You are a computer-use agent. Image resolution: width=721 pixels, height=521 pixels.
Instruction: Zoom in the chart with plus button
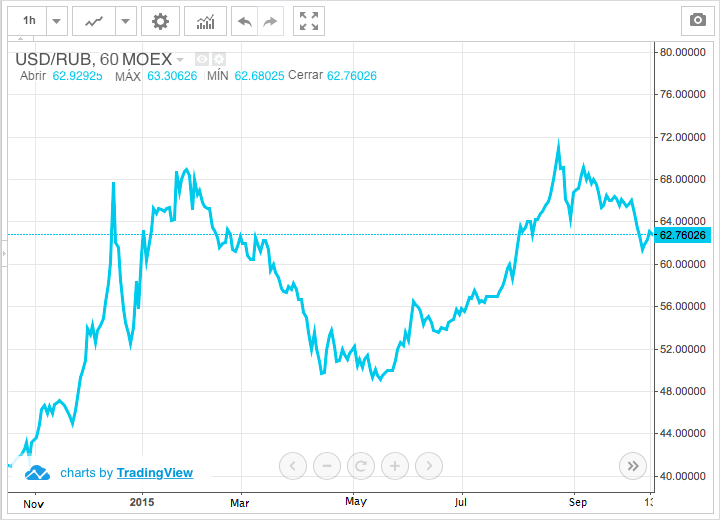(x=395, y=465)
